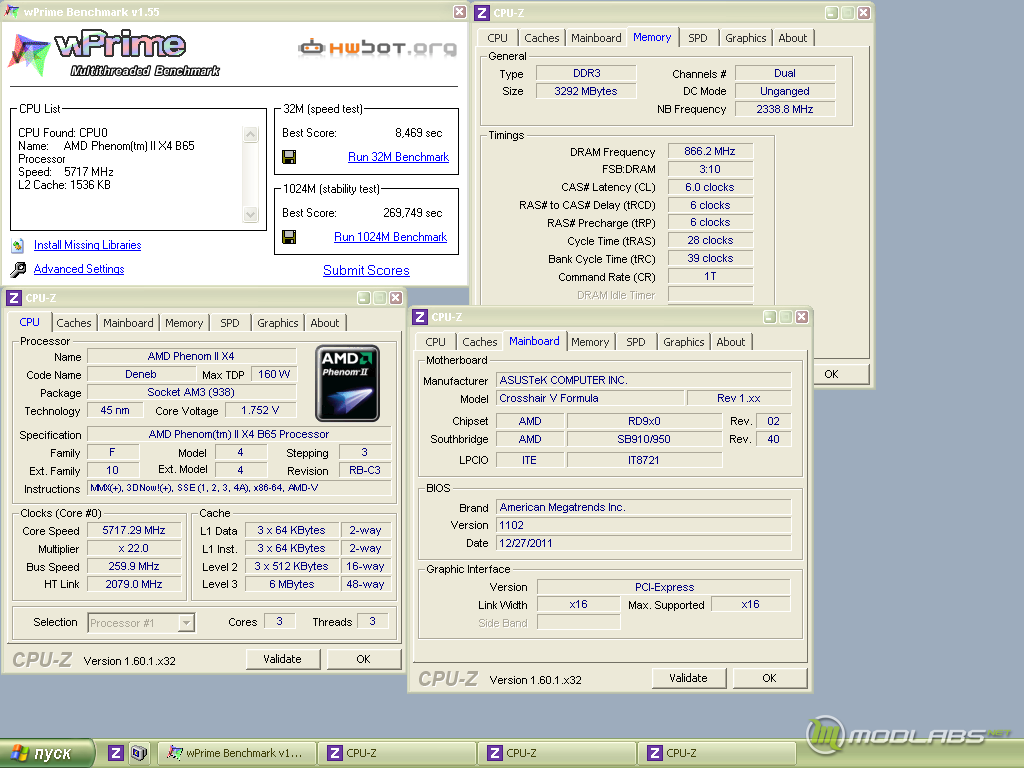This screenshot has width=1024, height=768.
Task: Open Mainboard tab in CPU window
Action: click(128, 323)
